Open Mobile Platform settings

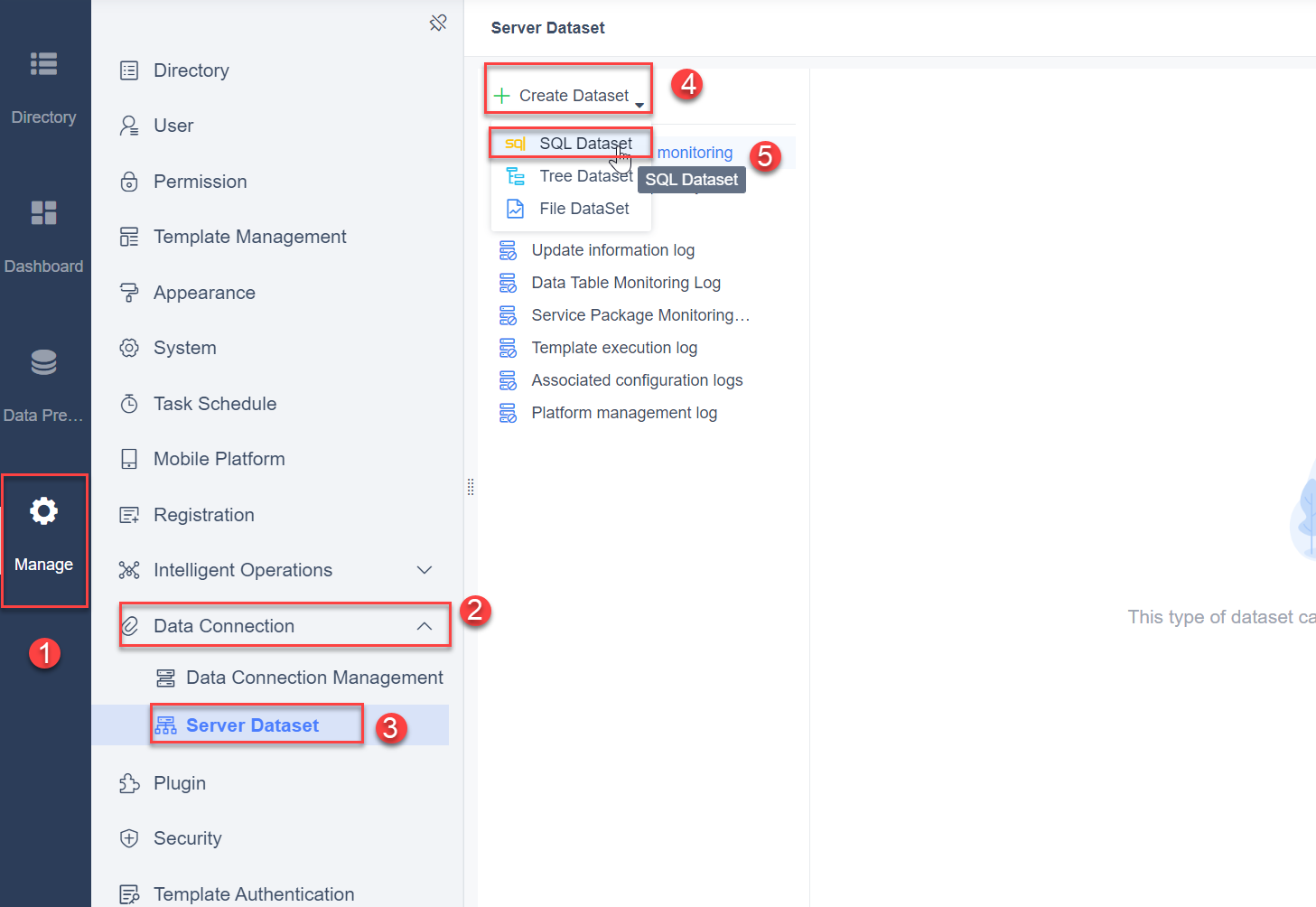219,458
